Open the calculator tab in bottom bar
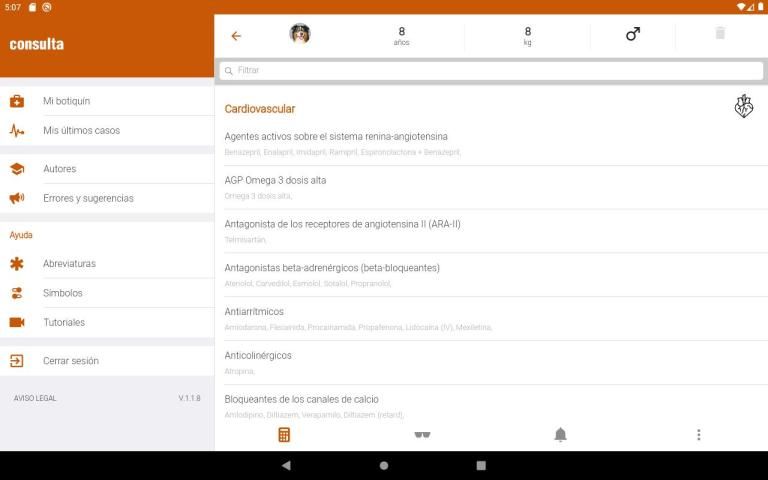The width and height of the screenshot is (768, 480). point(284,434)
